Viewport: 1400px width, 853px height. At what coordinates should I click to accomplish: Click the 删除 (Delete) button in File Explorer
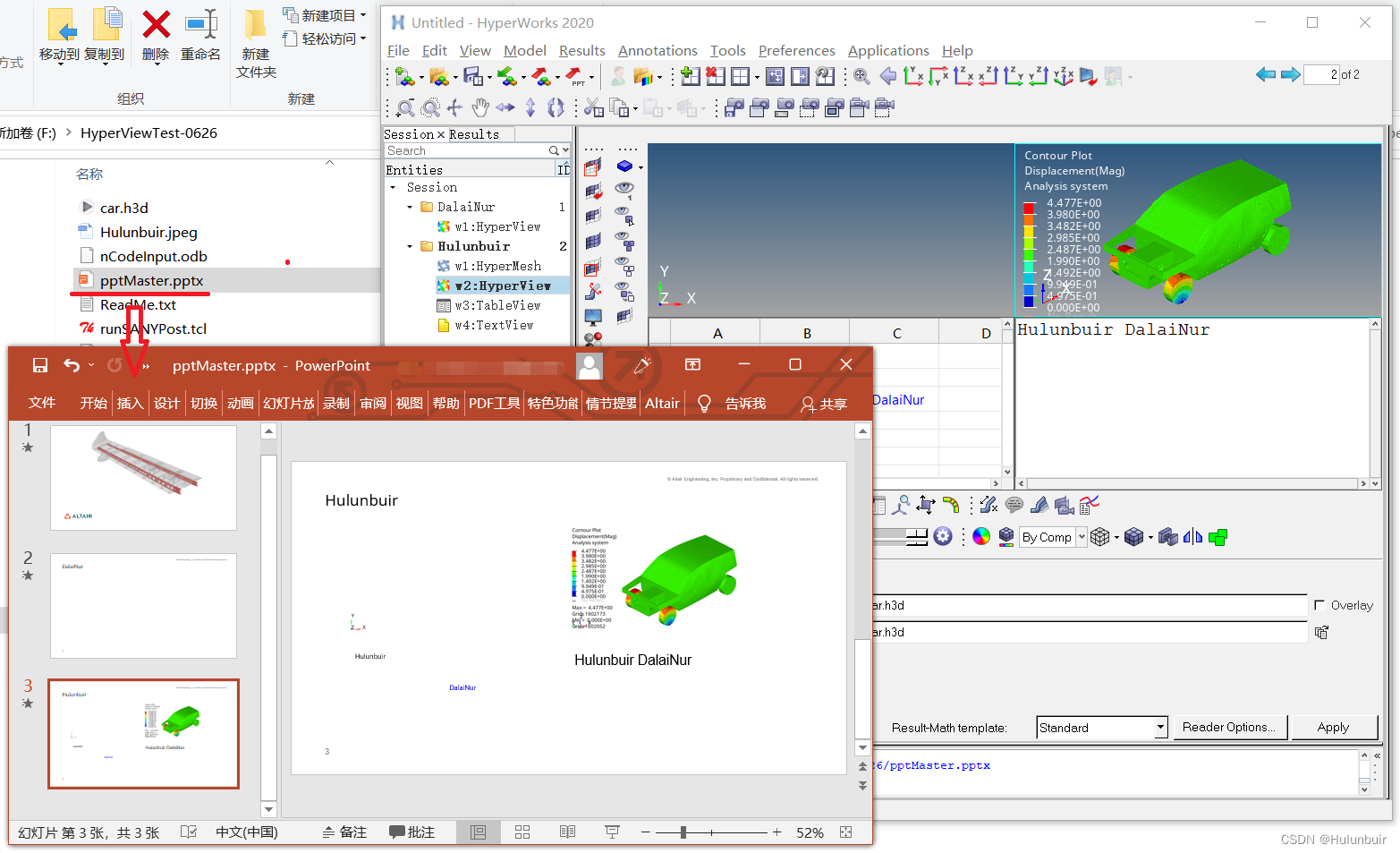(156, 36)
